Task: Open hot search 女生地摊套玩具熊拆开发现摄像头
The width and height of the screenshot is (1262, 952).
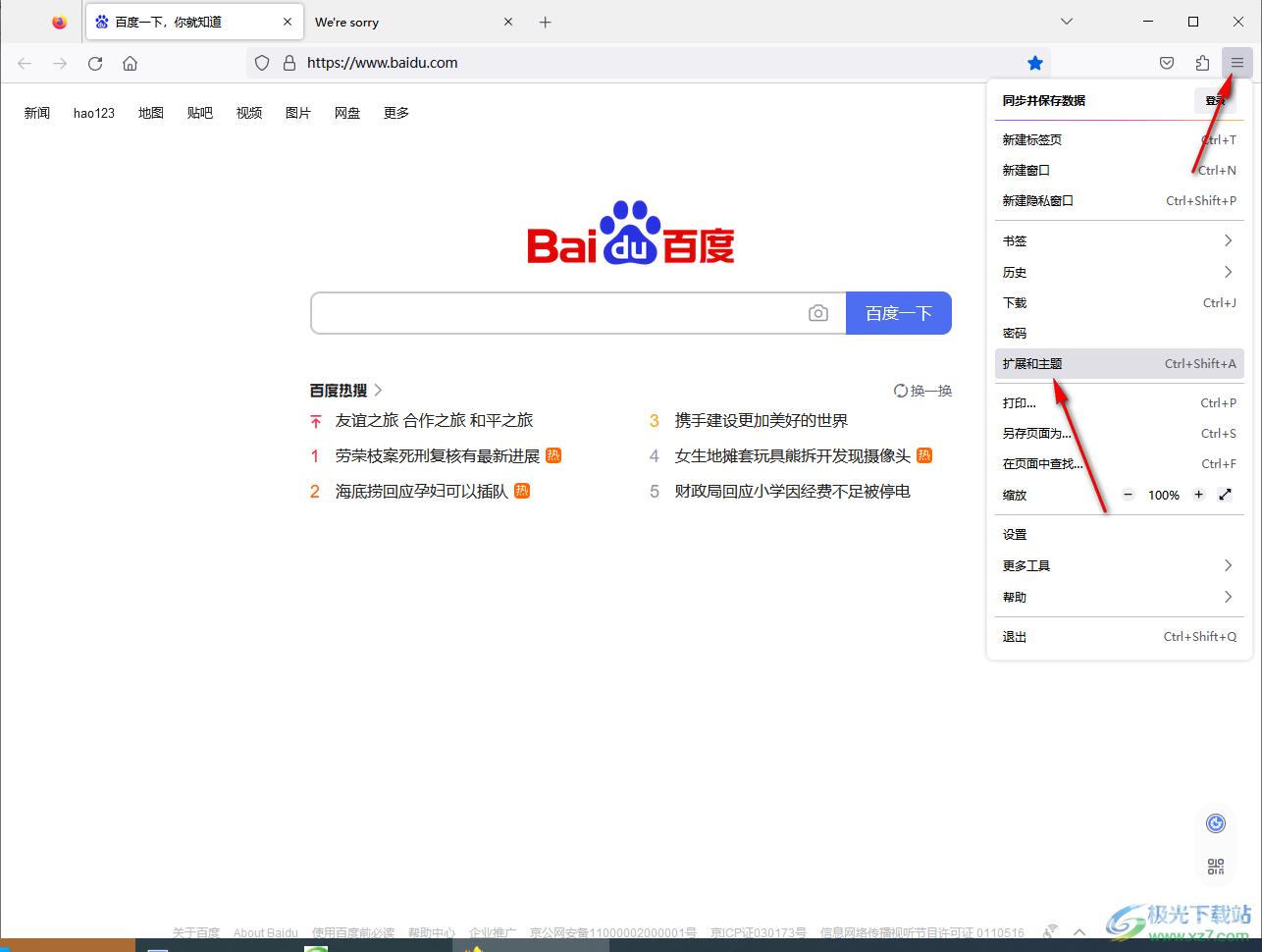Action: (793, 455)
